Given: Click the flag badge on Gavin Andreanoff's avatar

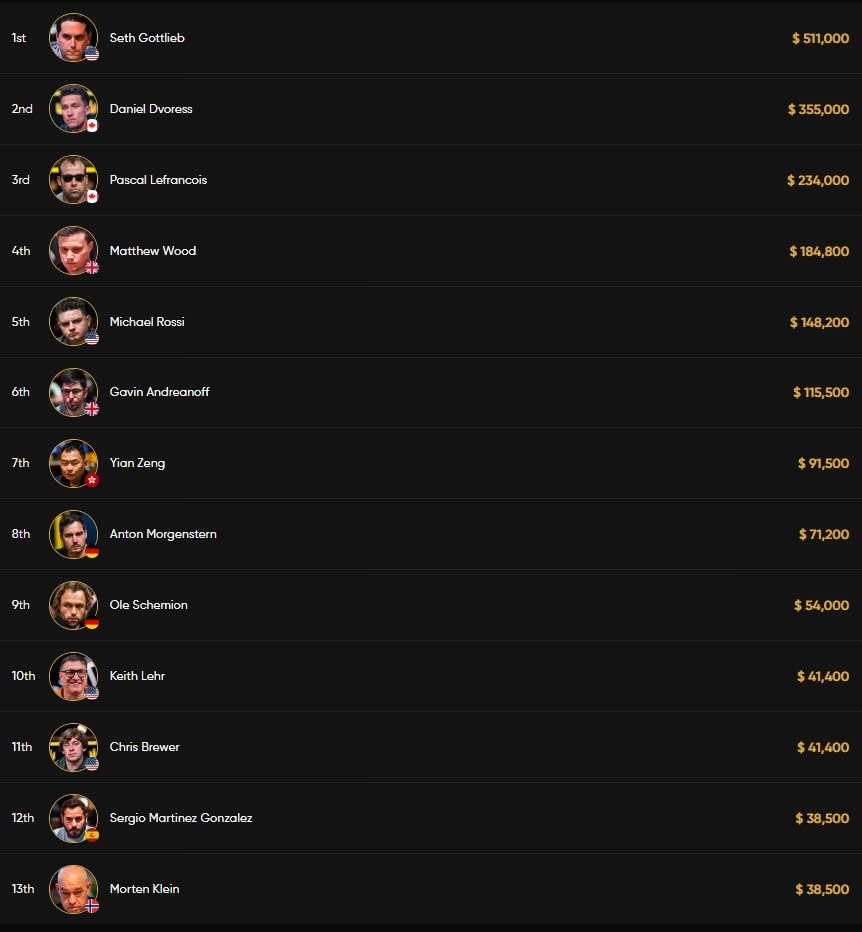Looking at the screenshot, I should click(92, 410).
